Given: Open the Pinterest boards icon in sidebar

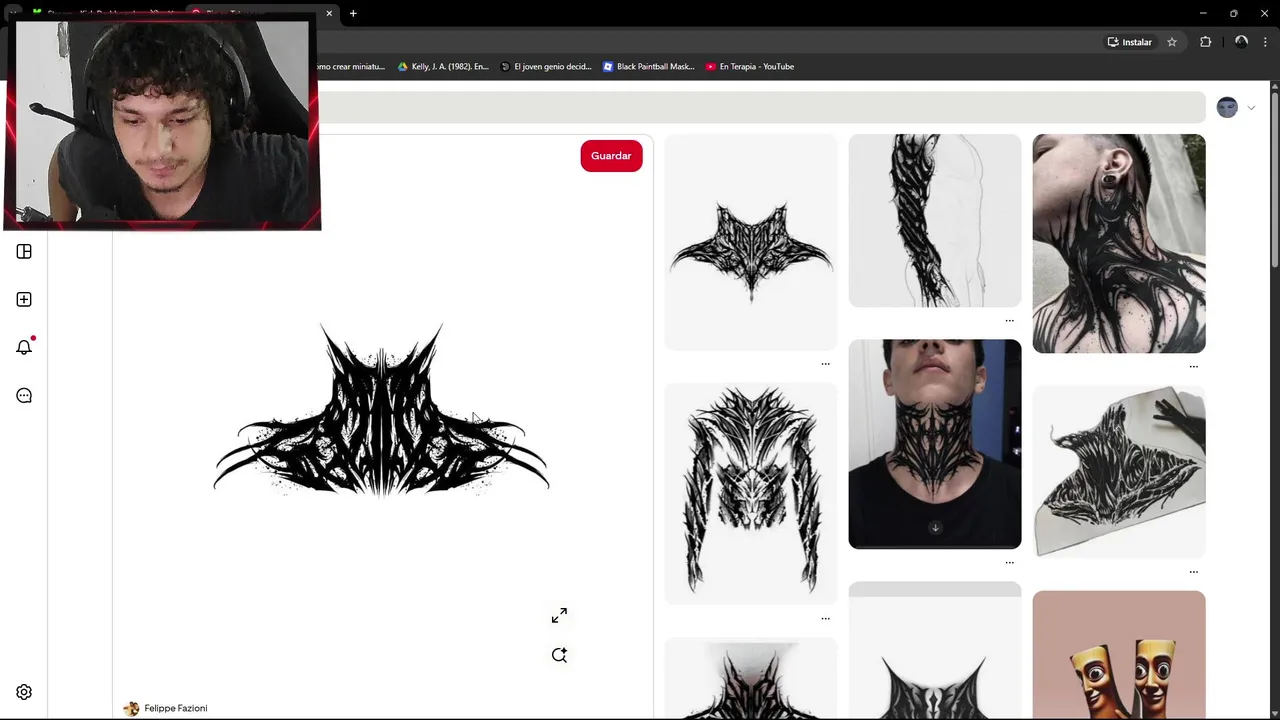Looking at the screenshot, I should pyautogui.click(x=24, y=252).
